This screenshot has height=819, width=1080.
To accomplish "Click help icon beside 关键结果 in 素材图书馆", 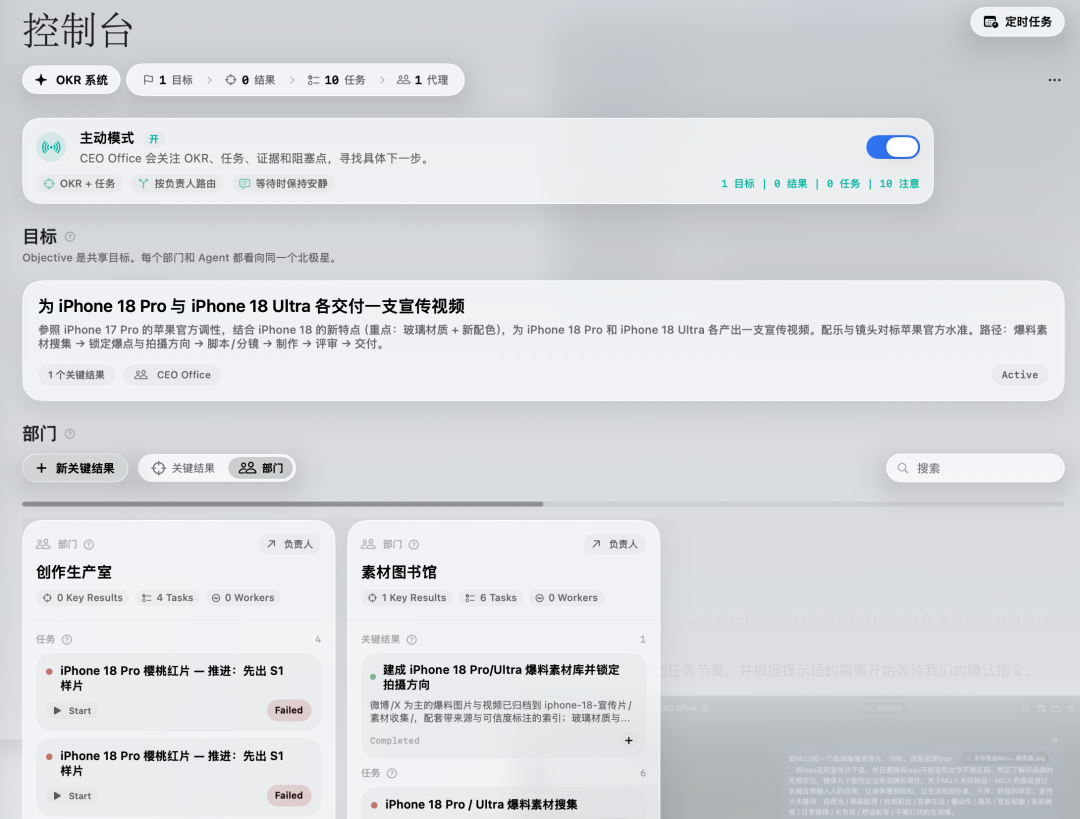I will tap(412, 640).
